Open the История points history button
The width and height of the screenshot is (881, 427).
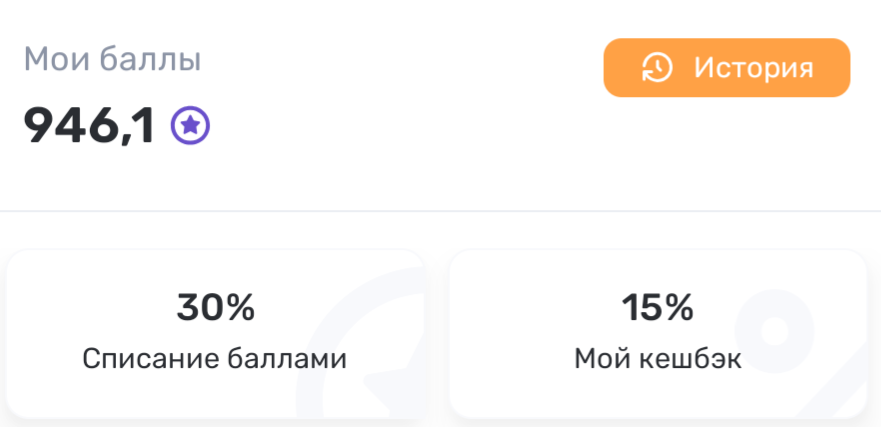[727, 68]
